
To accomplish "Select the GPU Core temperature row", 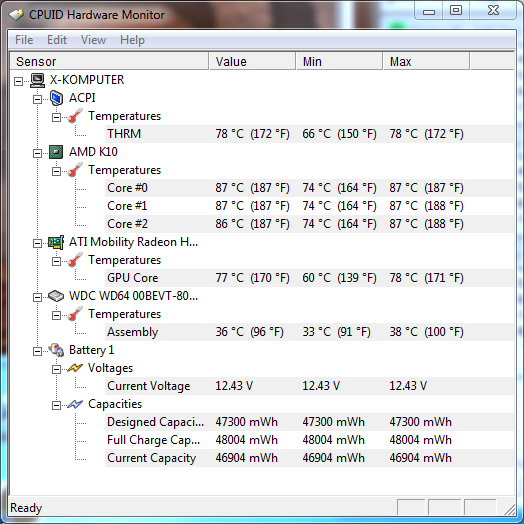I will coord(309,278).
